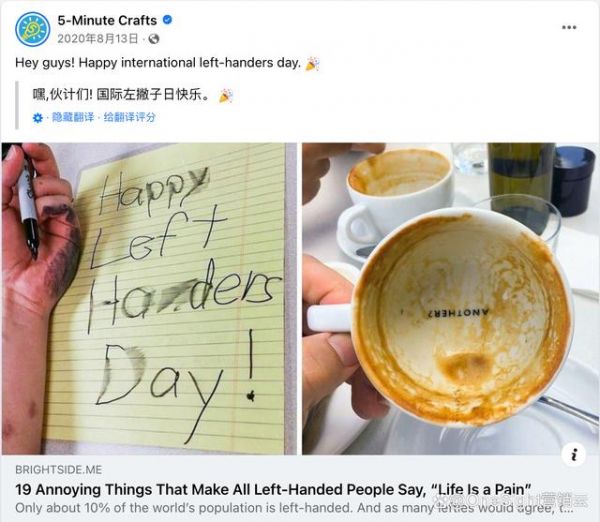
Task: Click the info icon on the image
Action: point(574,455)
